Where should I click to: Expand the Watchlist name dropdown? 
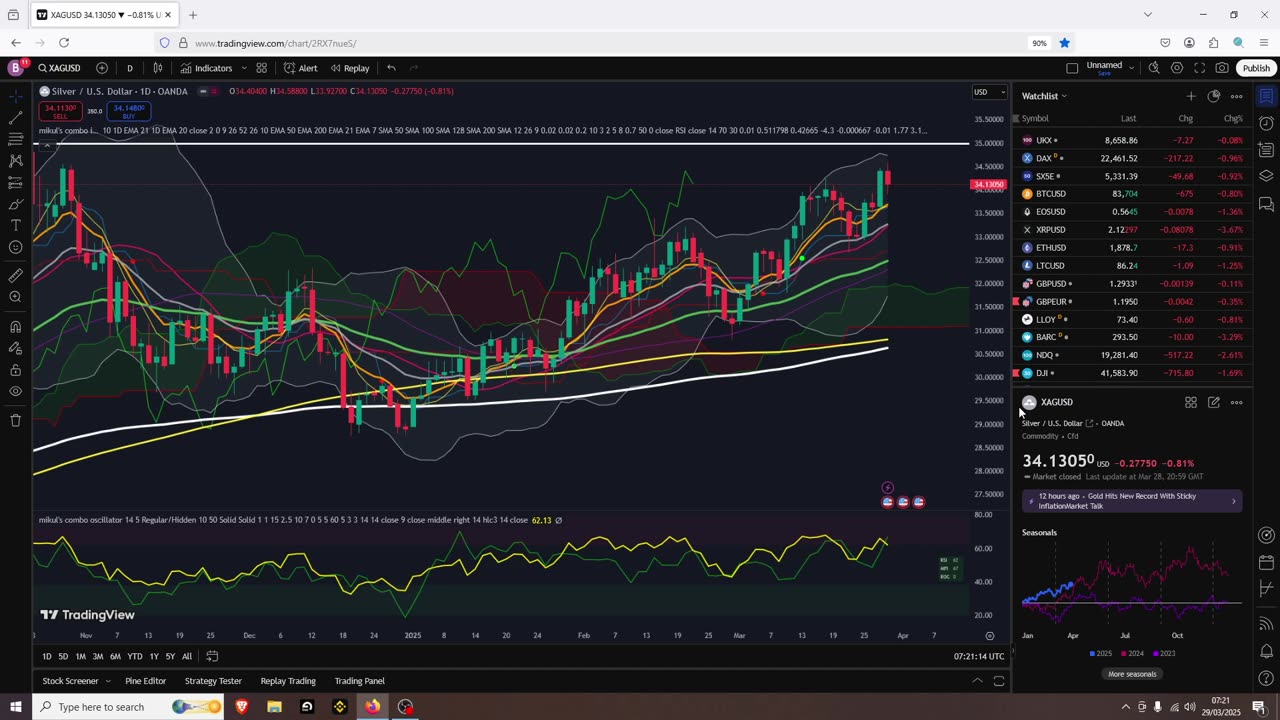pos(1044,96)
